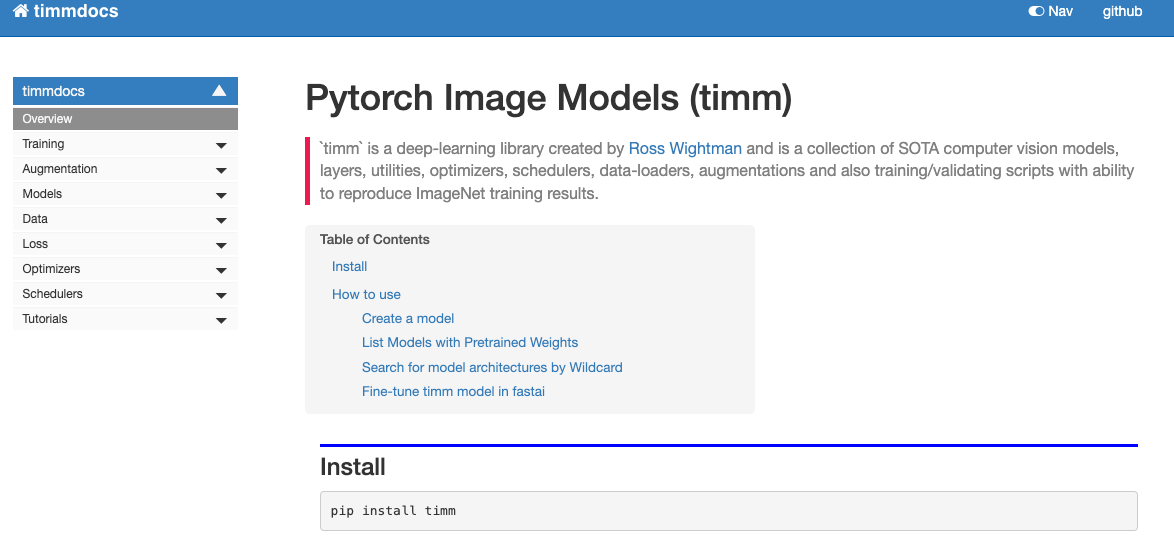
Task: Expand the Data dropdown arrow
Action: coord(221,221)
